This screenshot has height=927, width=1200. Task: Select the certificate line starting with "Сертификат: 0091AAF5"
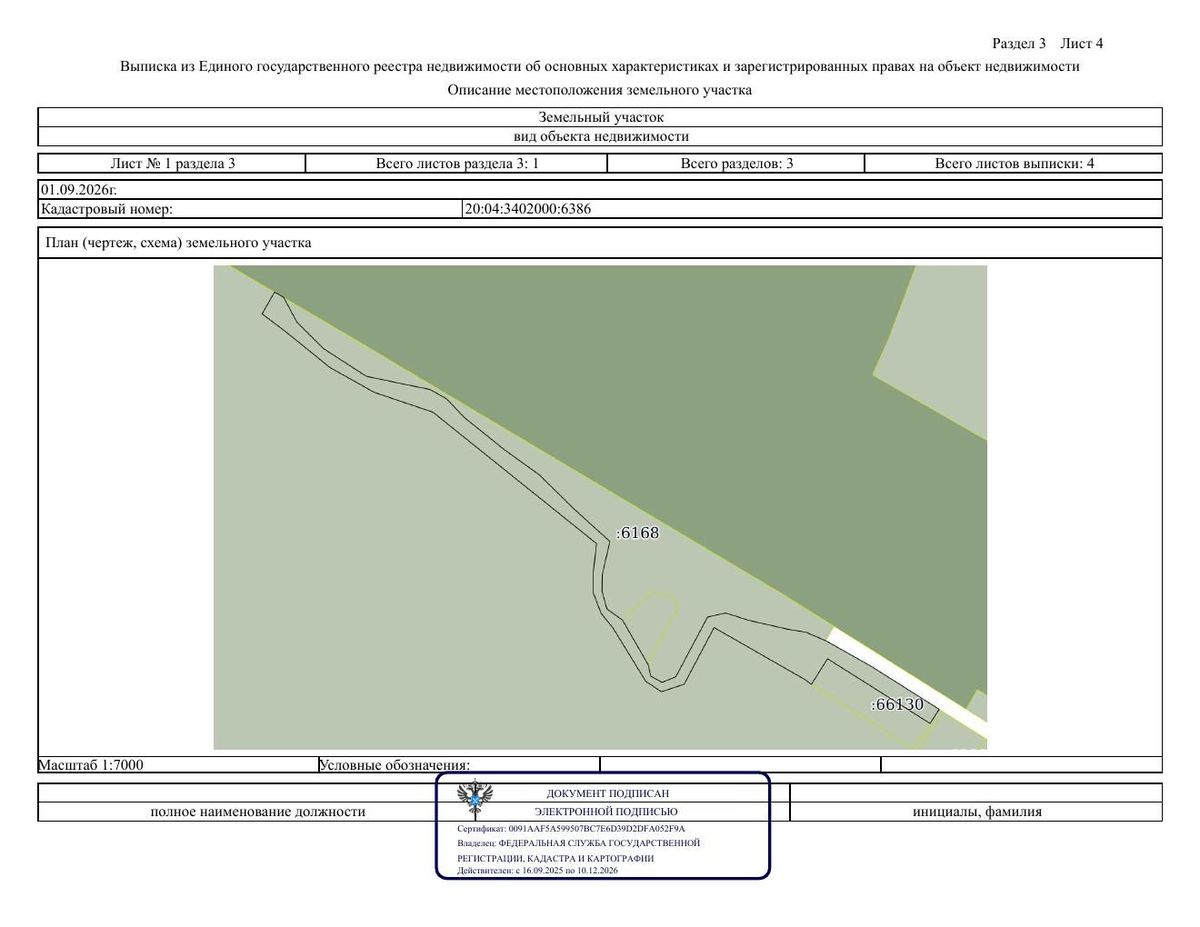tap(571, 829)
